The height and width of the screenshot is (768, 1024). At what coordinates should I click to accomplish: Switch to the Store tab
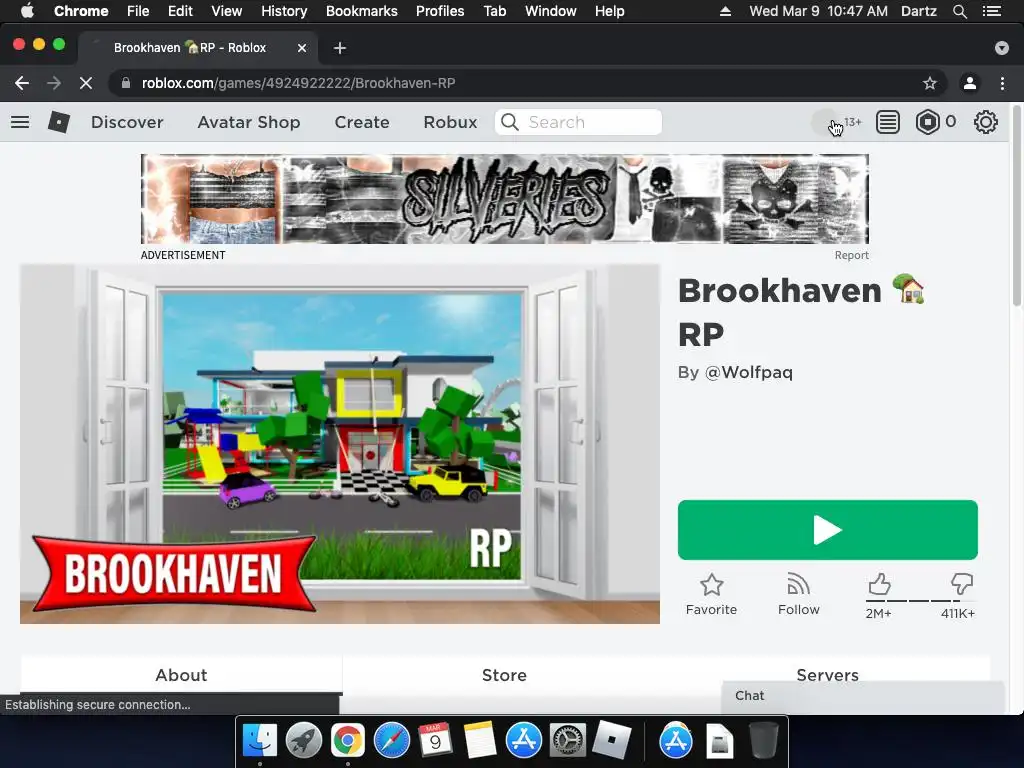(504, 675)
